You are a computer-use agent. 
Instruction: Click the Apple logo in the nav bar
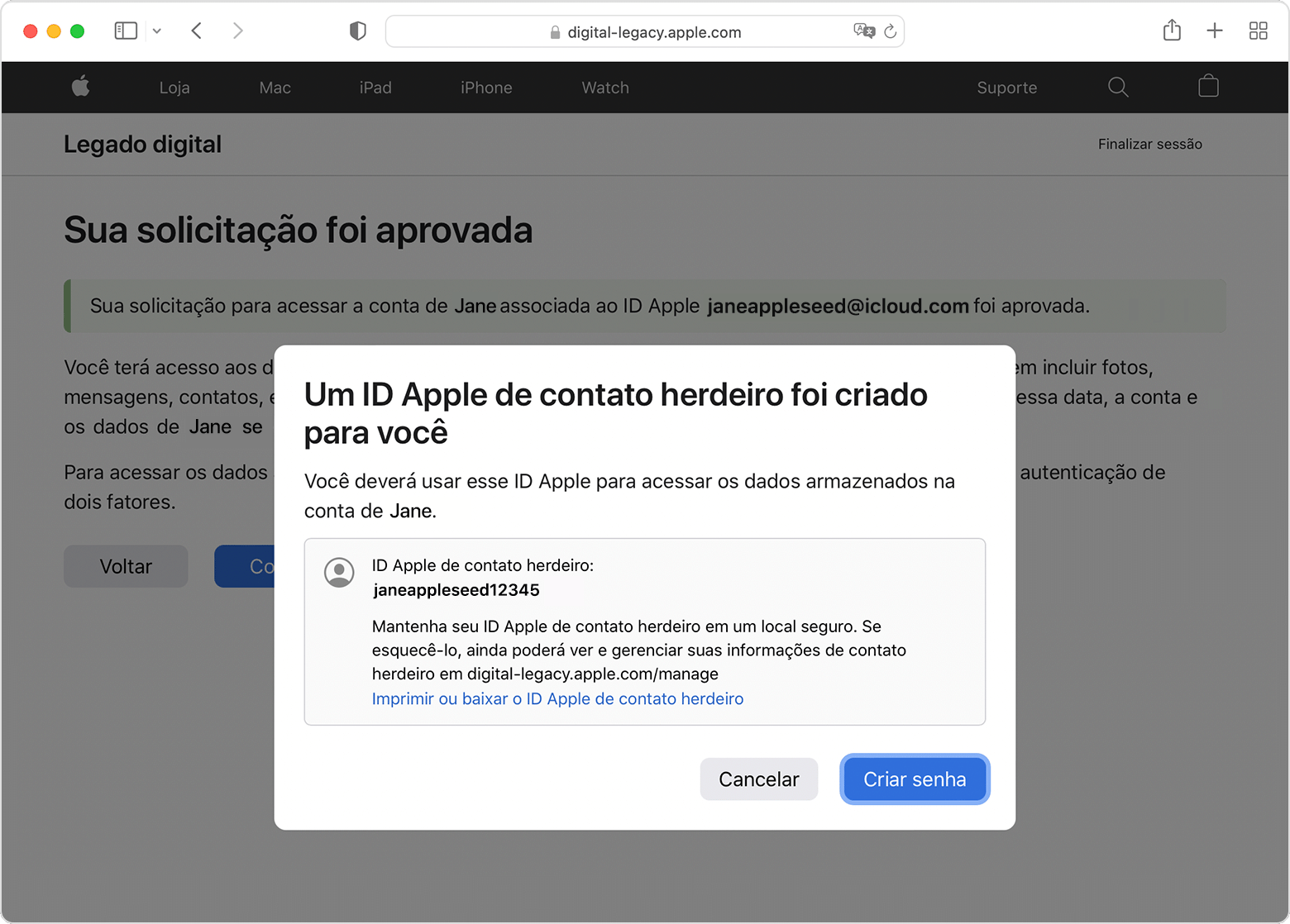(x=81, y=86)
